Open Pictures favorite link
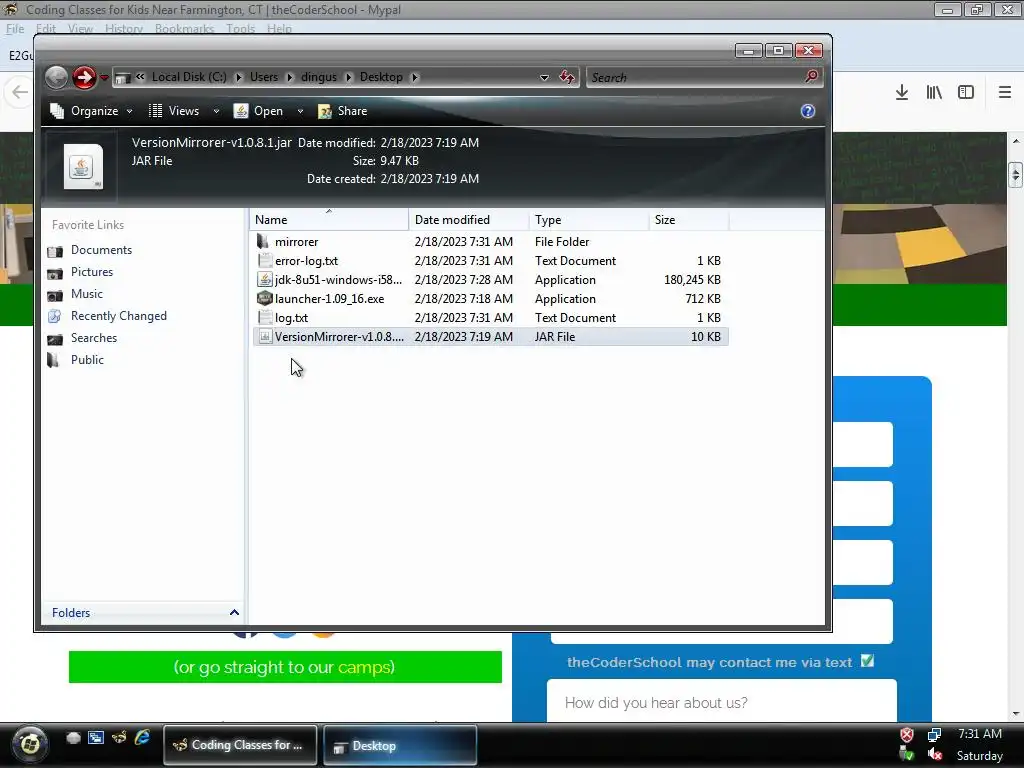Screen dimensions: 1024x768 91,272
